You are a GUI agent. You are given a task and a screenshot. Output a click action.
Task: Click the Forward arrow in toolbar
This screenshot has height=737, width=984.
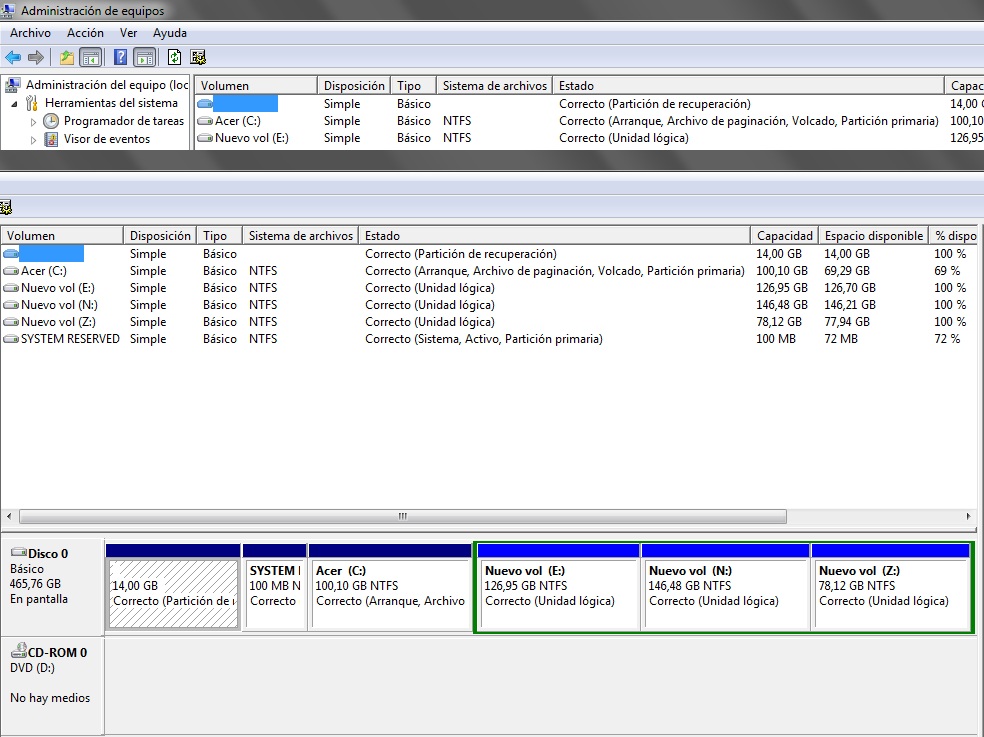[x=36, y=57]
